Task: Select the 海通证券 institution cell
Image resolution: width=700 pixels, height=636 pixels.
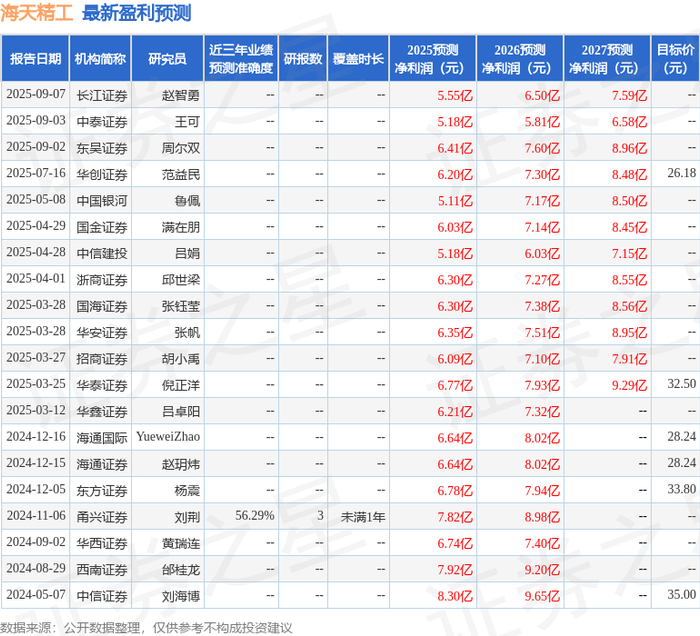Action: click(102, 464)
